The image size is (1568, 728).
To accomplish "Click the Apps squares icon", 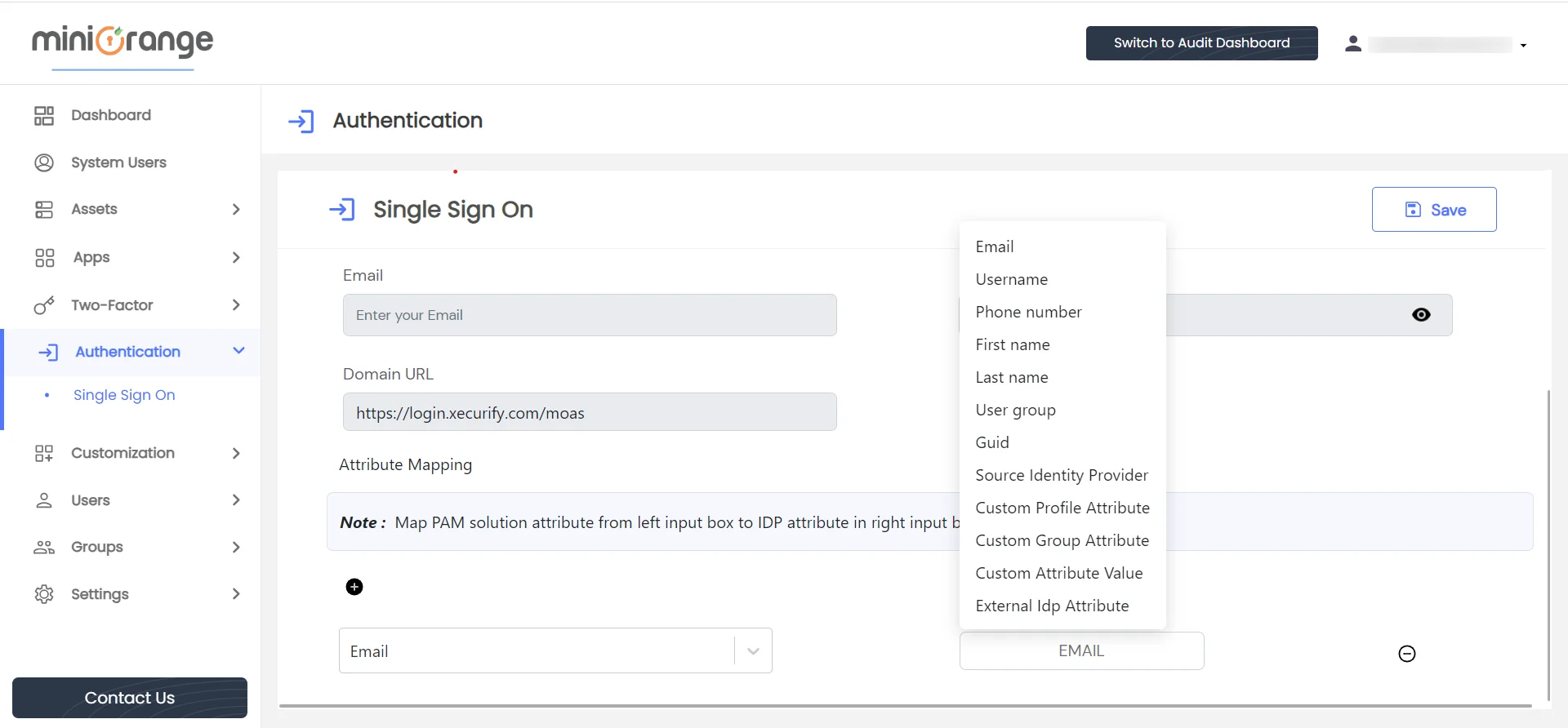I will point(45,258).
